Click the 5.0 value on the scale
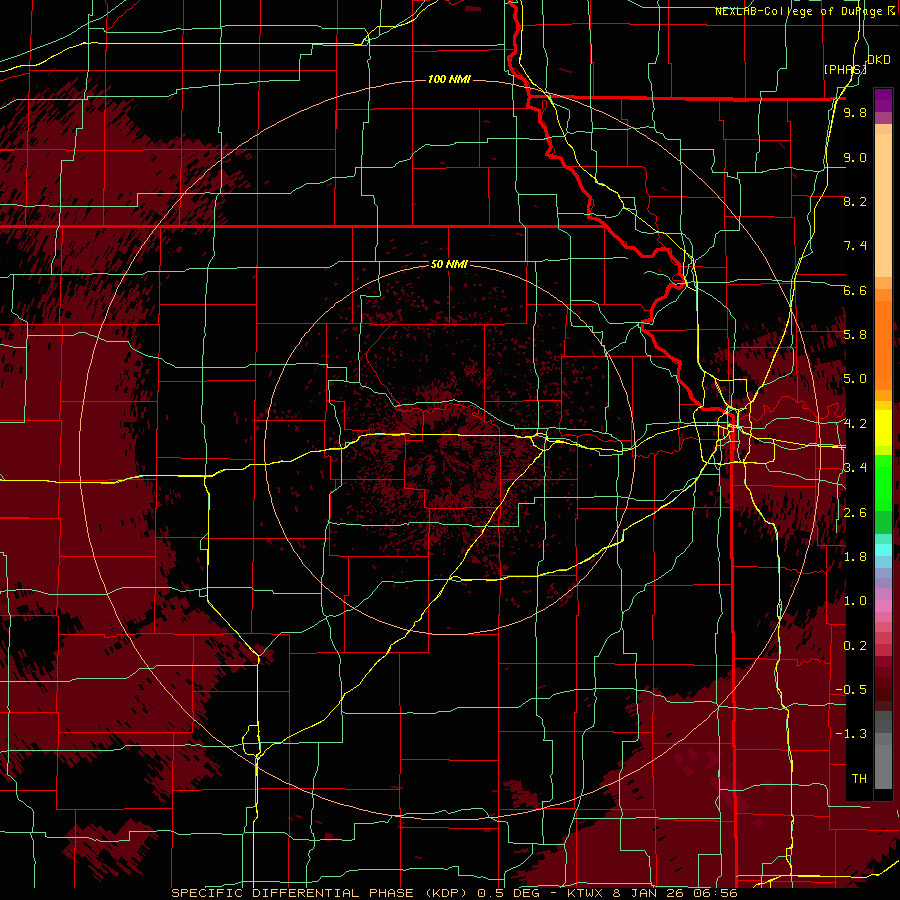This screenshot has width=900, height=900. point(855,379)
